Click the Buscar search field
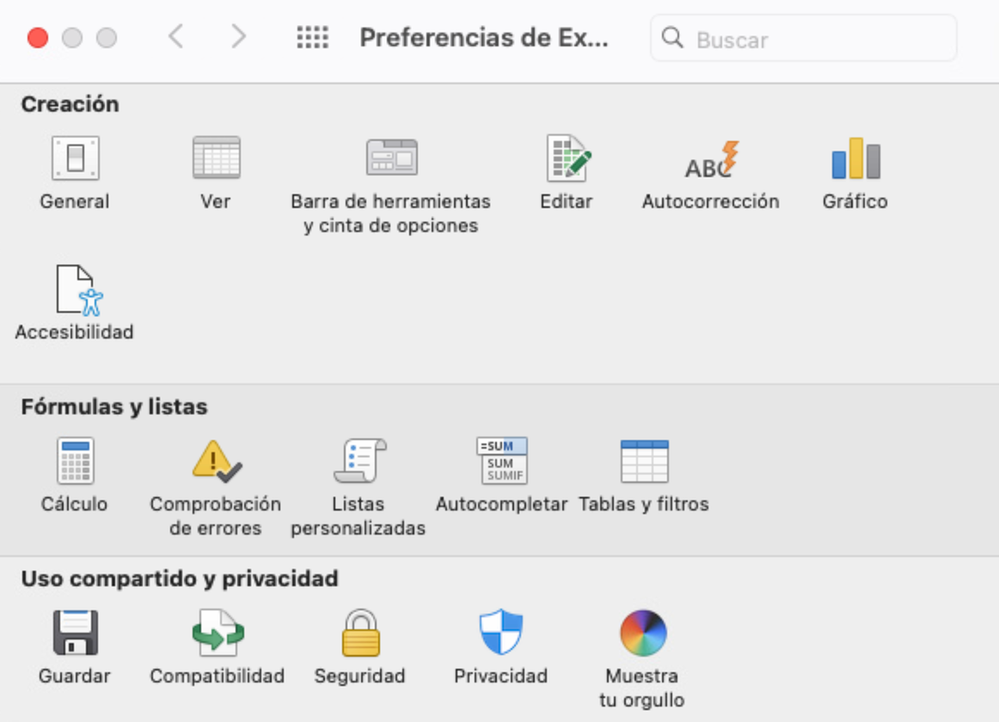The width and height of the screenshot is (999, 722). 803,38
